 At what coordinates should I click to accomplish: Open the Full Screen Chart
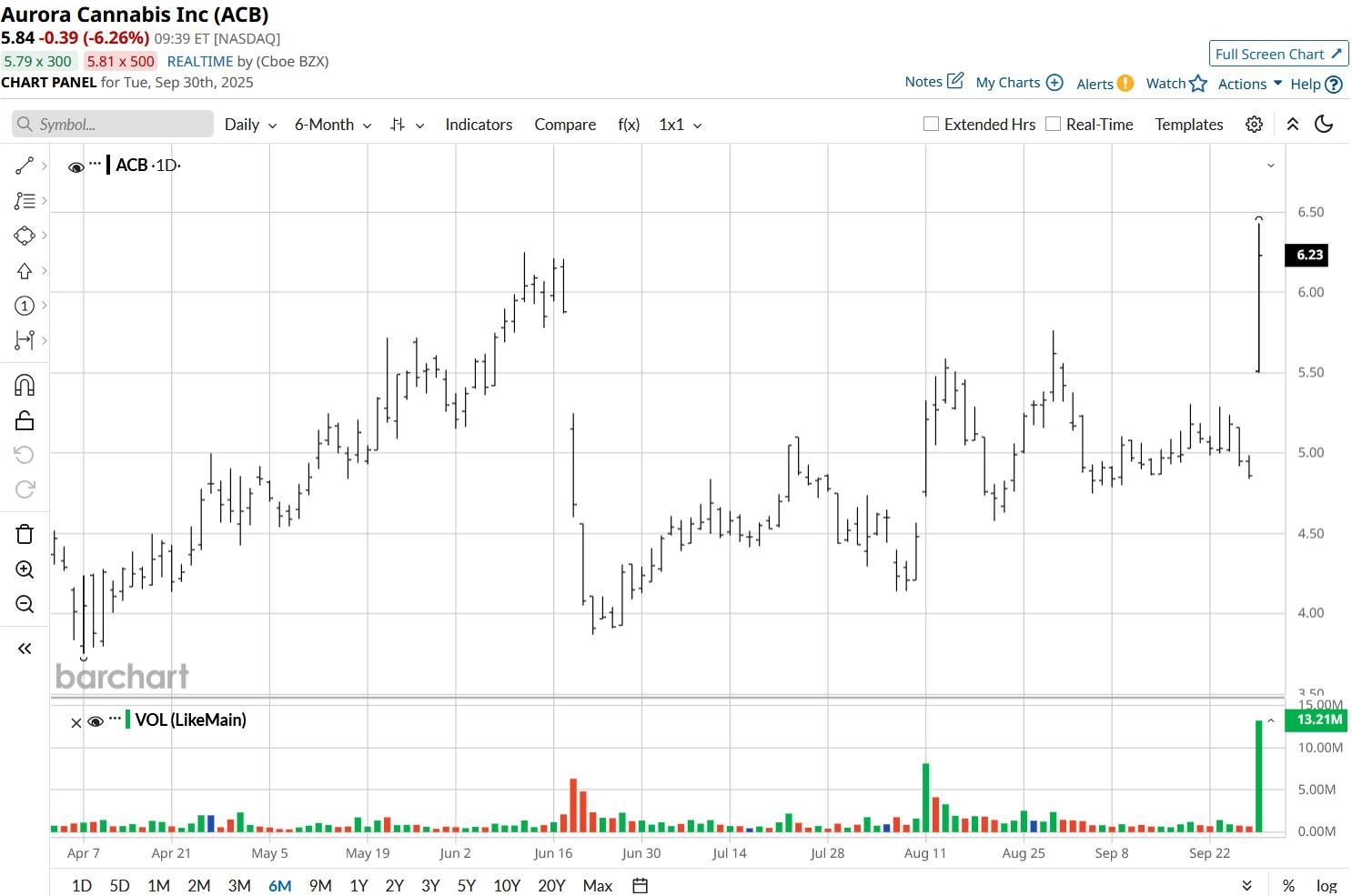[x=1278, y=54]
